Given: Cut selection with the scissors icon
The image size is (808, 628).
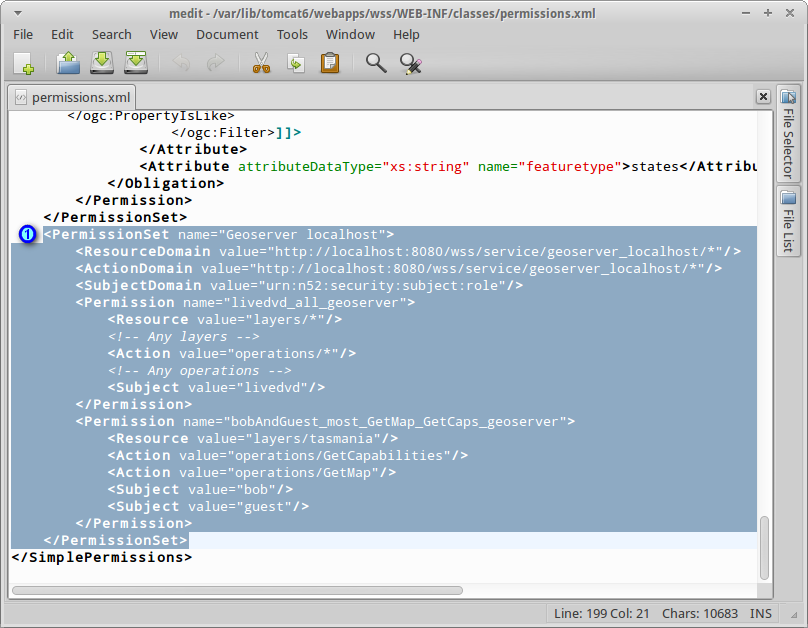Looking at the screenshot, I should [261, 63].
